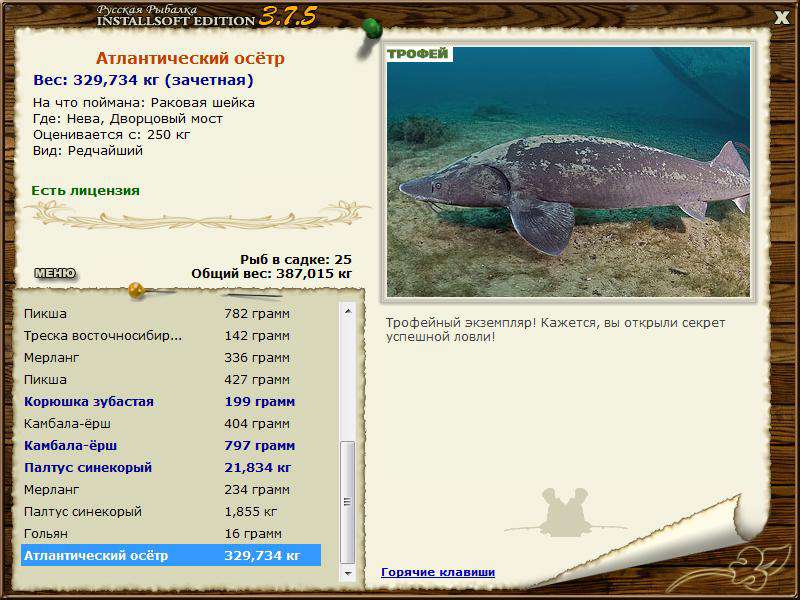Open the Горячие клавиши link
The image size is (800, 600).
pyautogui.click(x=438, y=572)
